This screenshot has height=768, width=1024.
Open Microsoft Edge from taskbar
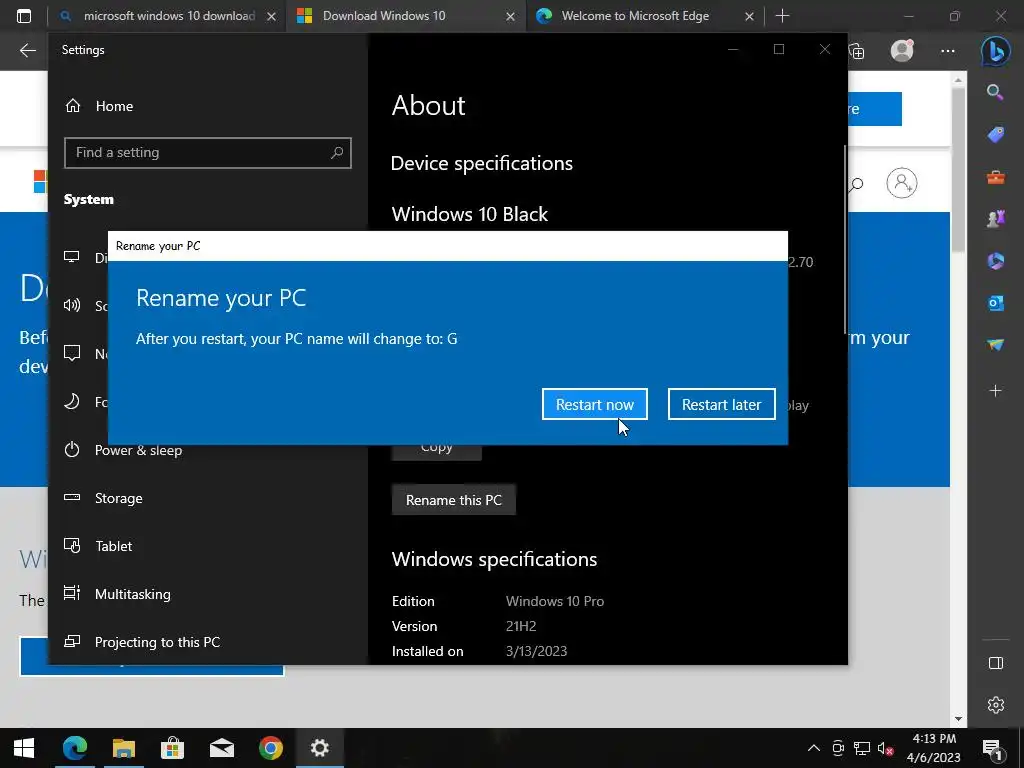pyautogui.click(x=74, y=748)
